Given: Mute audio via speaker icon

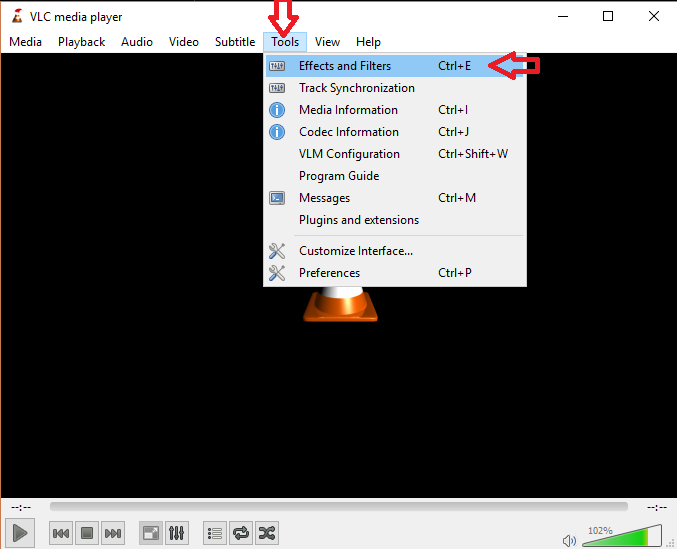Looking at the screenshot, I should point(569,540).
